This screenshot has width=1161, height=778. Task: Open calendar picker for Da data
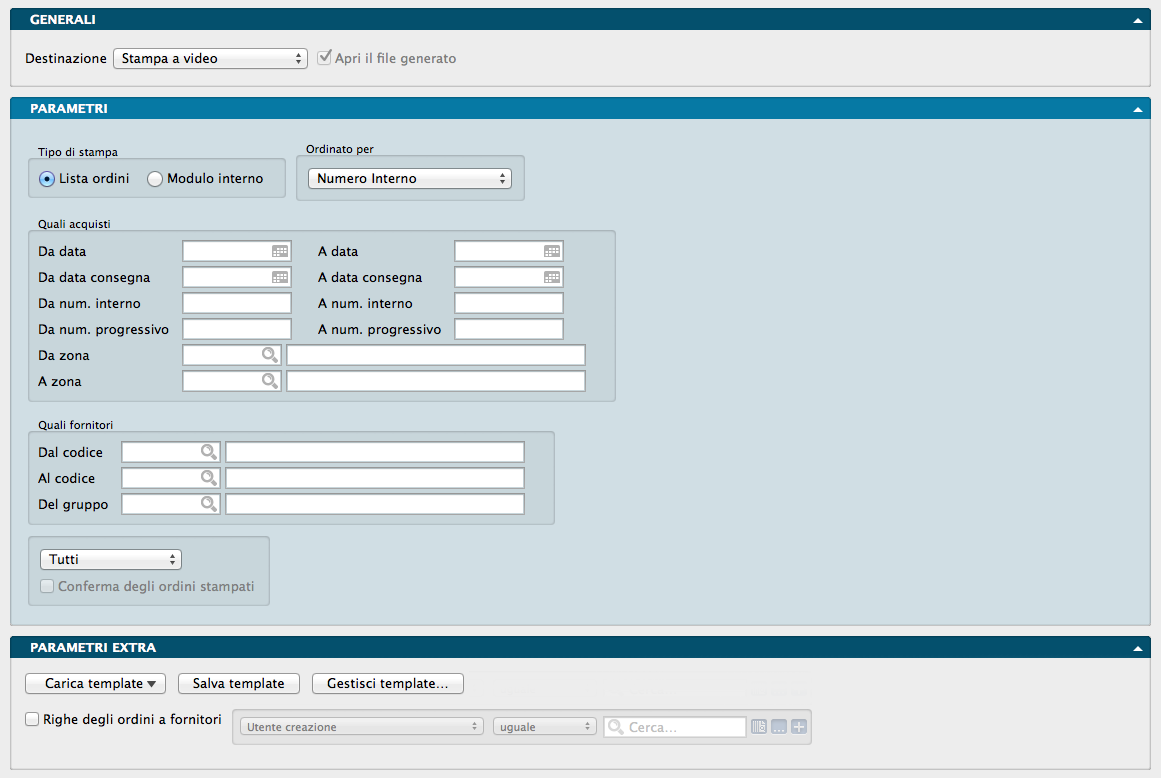click(280, 252)
